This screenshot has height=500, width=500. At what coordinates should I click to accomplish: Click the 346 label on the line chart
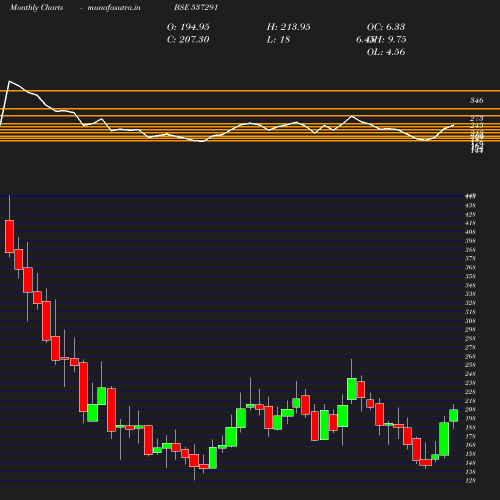click(477, 100)
